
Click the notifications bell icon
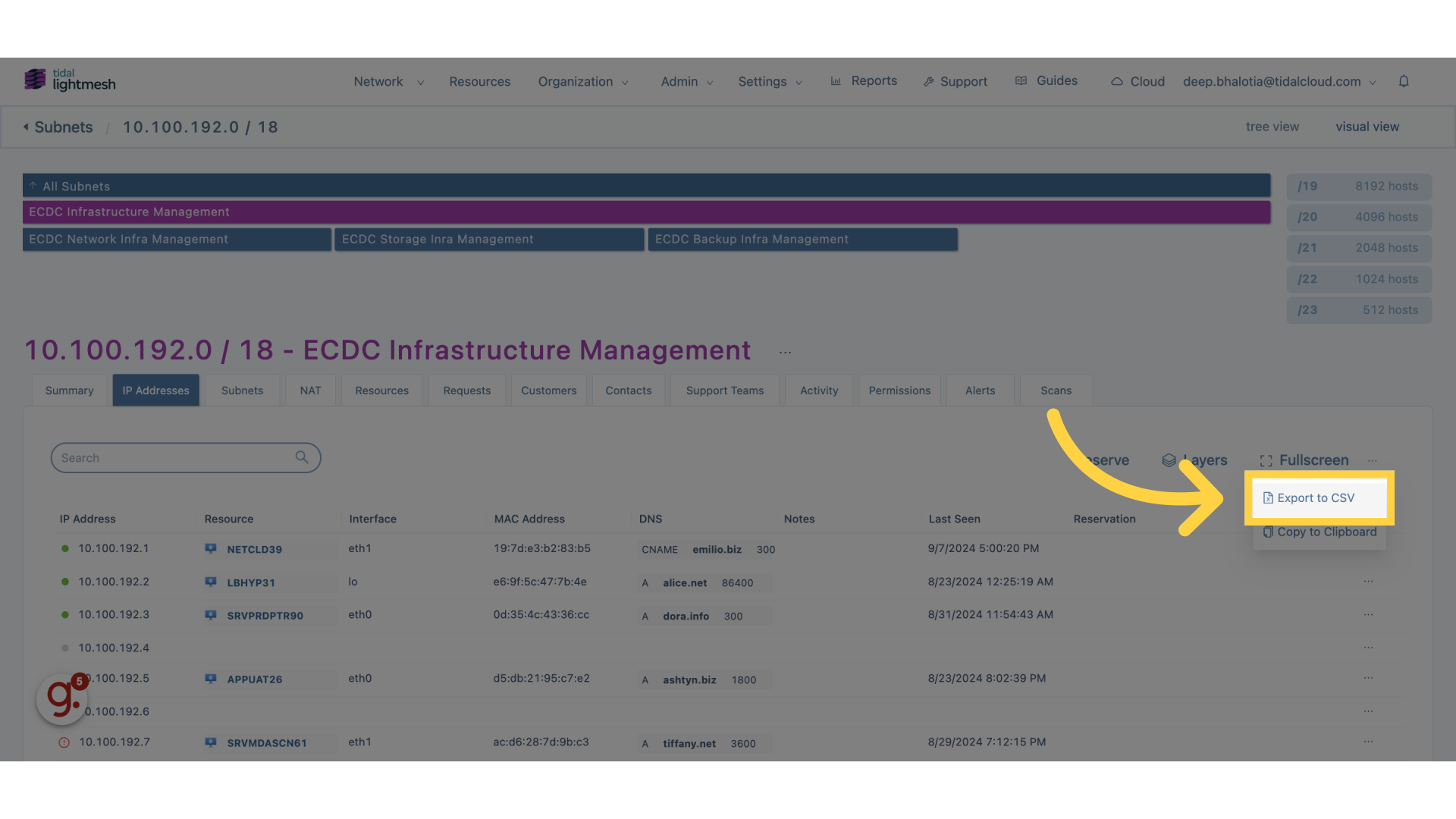1404,81
